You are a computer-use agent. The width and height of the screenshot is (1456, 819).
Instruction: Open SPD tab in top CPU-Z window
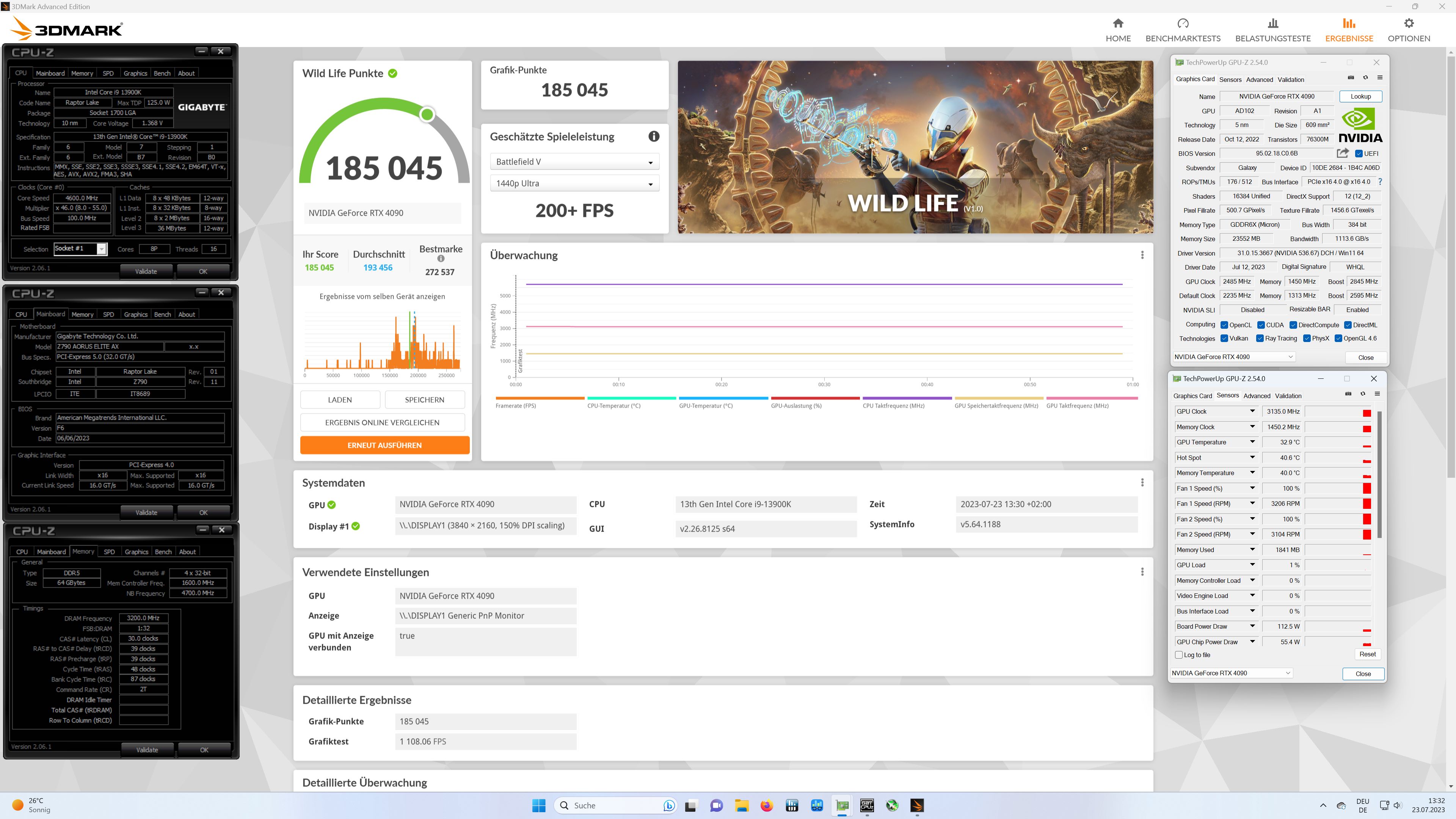pos(108,74)
